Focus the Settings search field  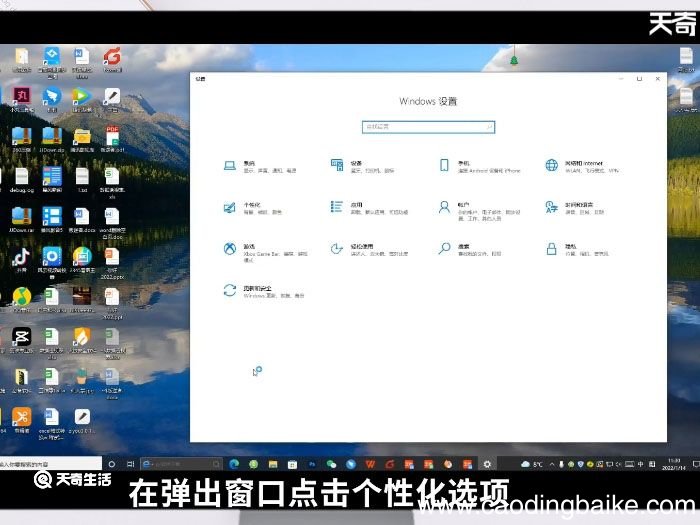tap(428, 127)
